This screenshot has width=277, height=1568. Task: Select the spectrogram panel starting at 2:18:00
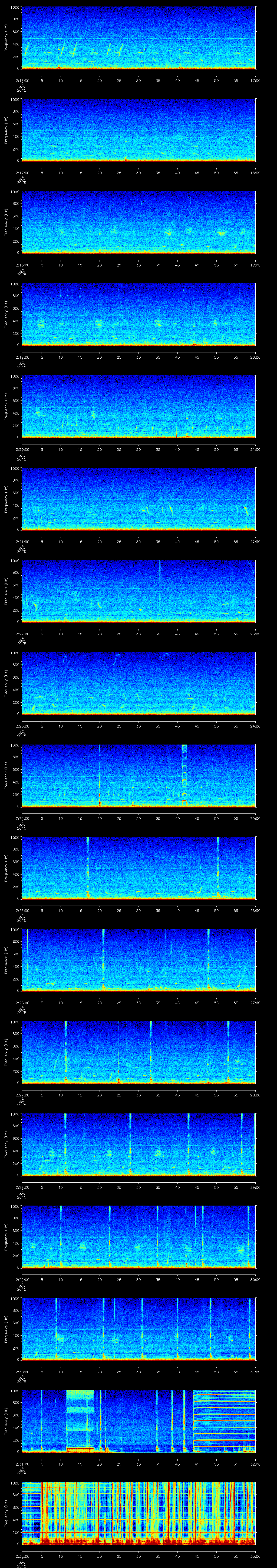[138, 222]
